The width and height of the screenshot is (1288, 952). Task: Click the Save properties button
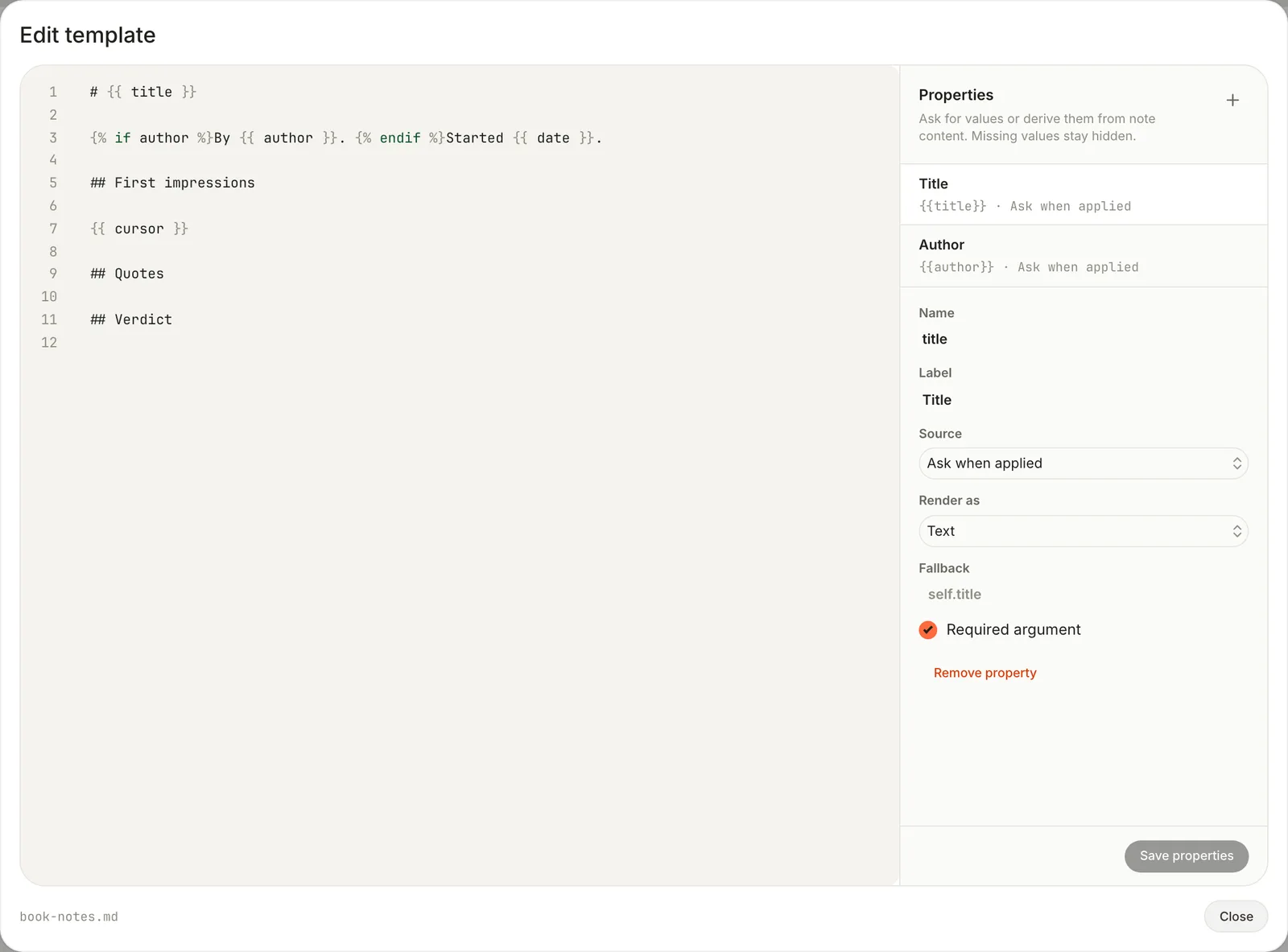1186,856
